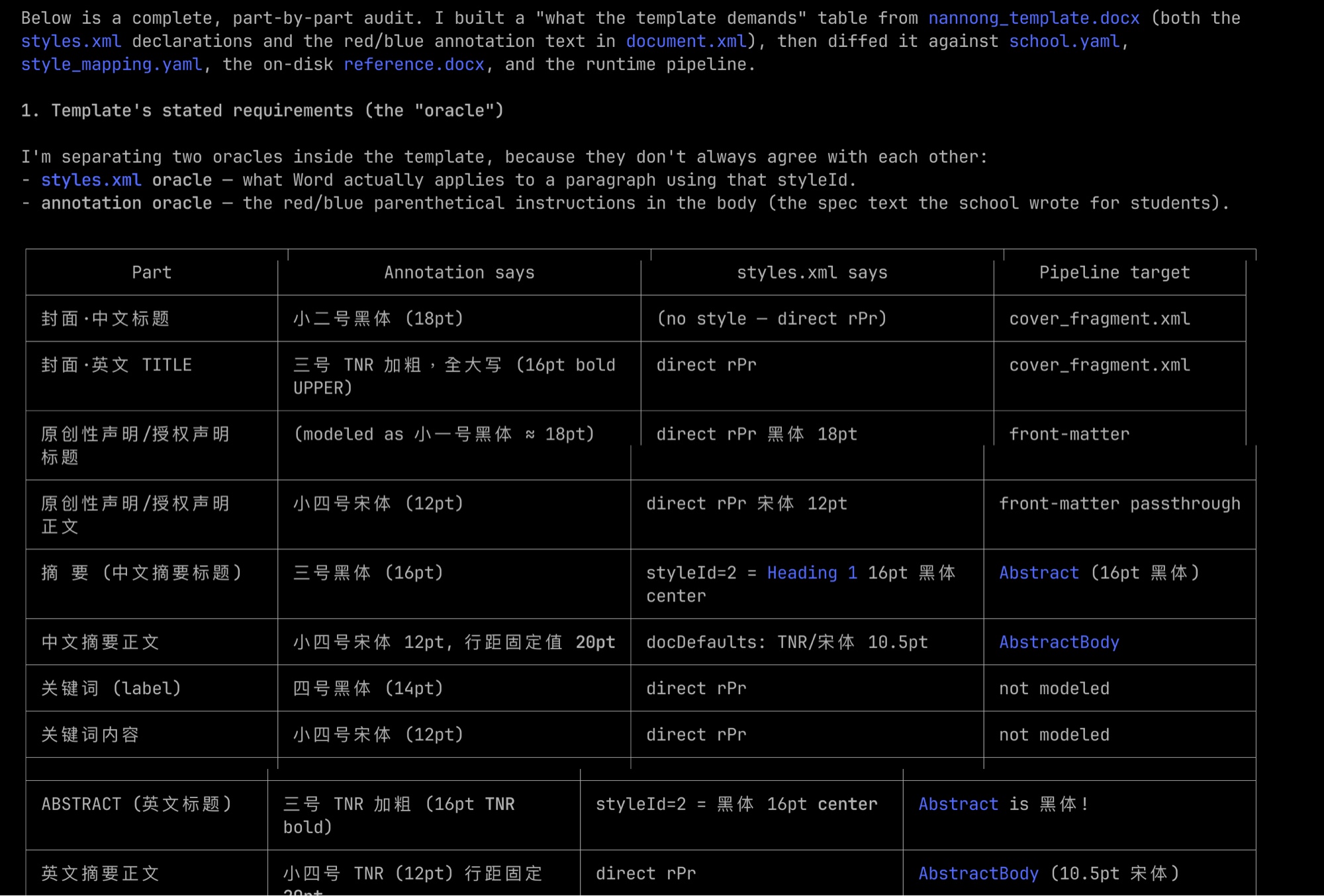Click the Abstract link beside '(16pt 黑体)'
This screenshot has height=896, width=1324.
point(1039,572)
